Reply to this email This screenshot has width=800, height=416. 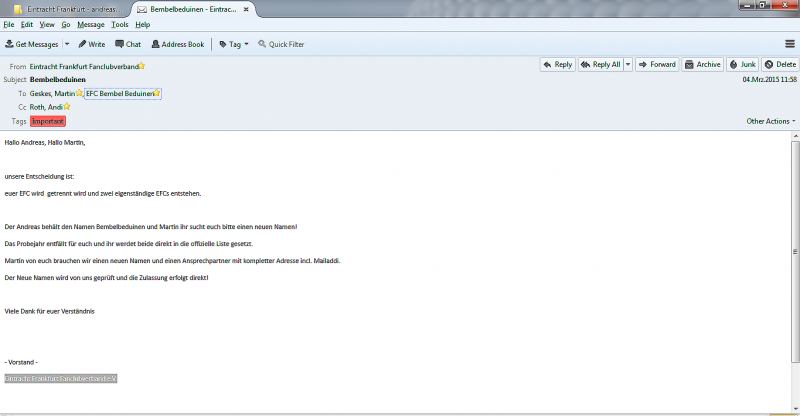[558, 64]
